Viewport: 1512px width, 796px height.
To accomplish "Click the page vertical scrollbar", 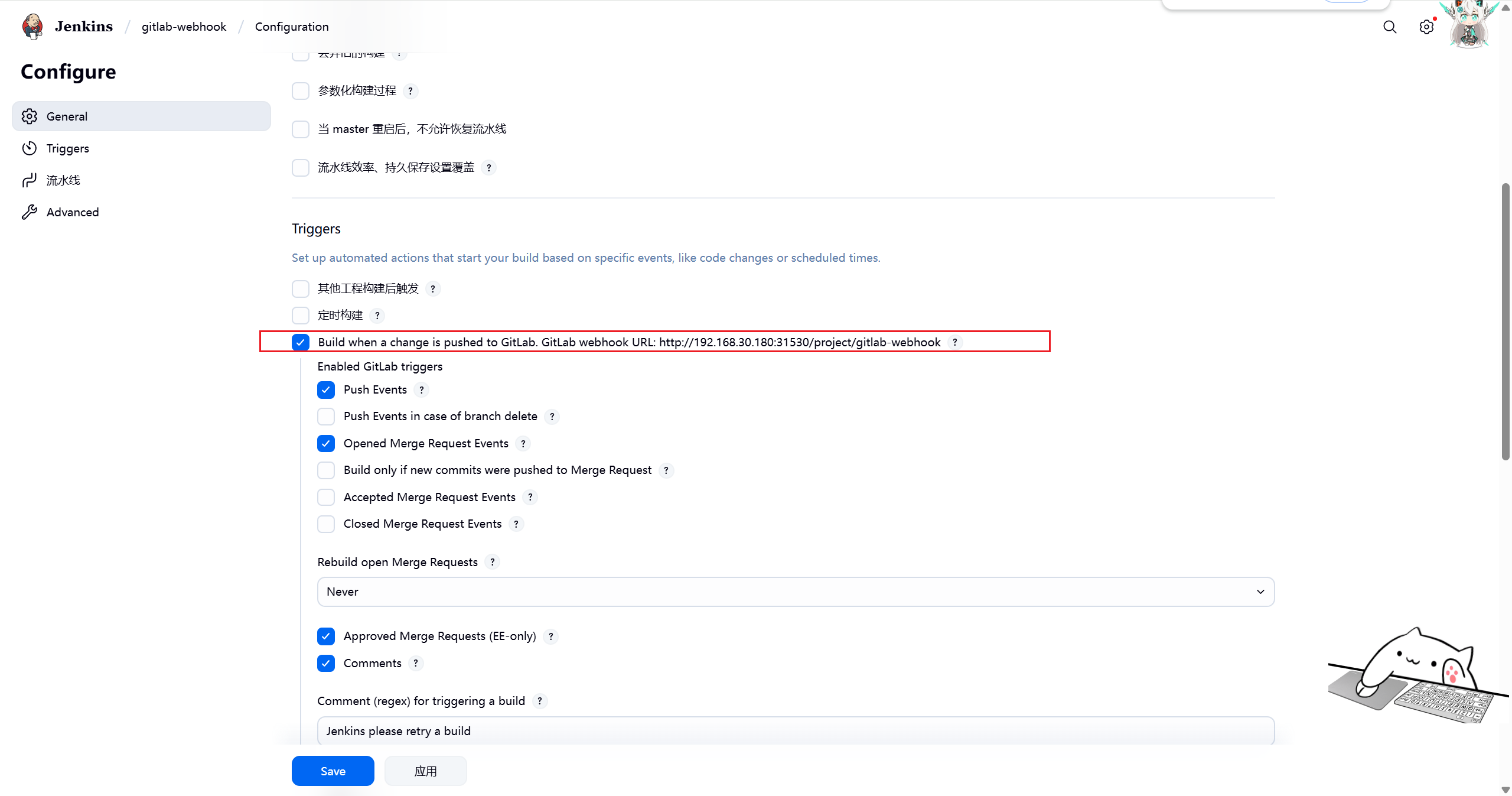I will point(1506,322).
